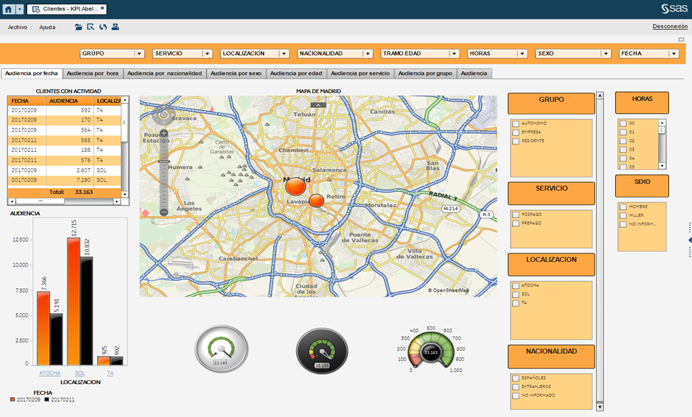
Task: Click the SOL axis label link
Action: point(80,373)
